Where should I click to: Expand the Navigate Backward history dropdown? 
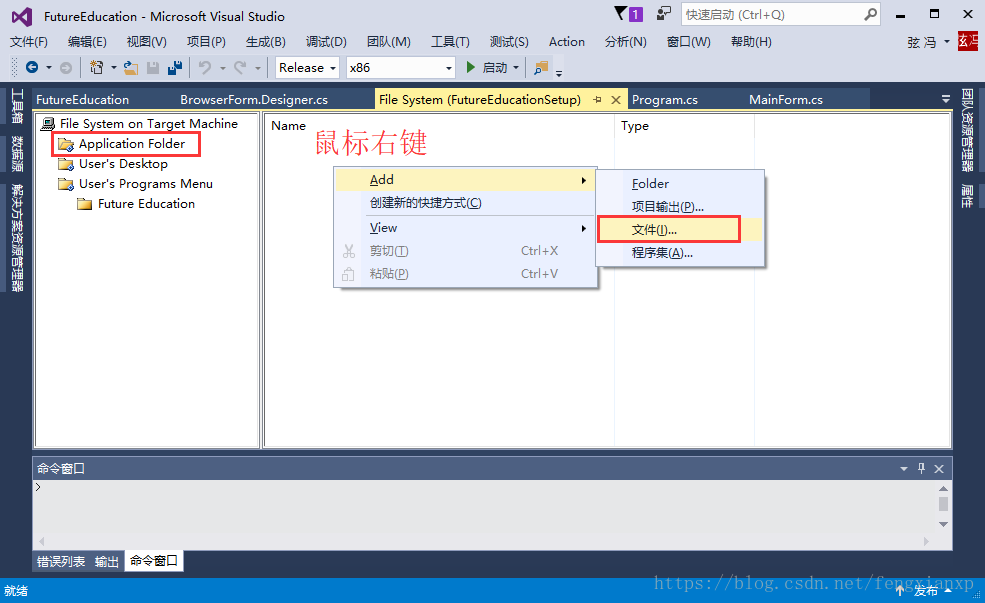pyautogui.click(x=48, y=67)
